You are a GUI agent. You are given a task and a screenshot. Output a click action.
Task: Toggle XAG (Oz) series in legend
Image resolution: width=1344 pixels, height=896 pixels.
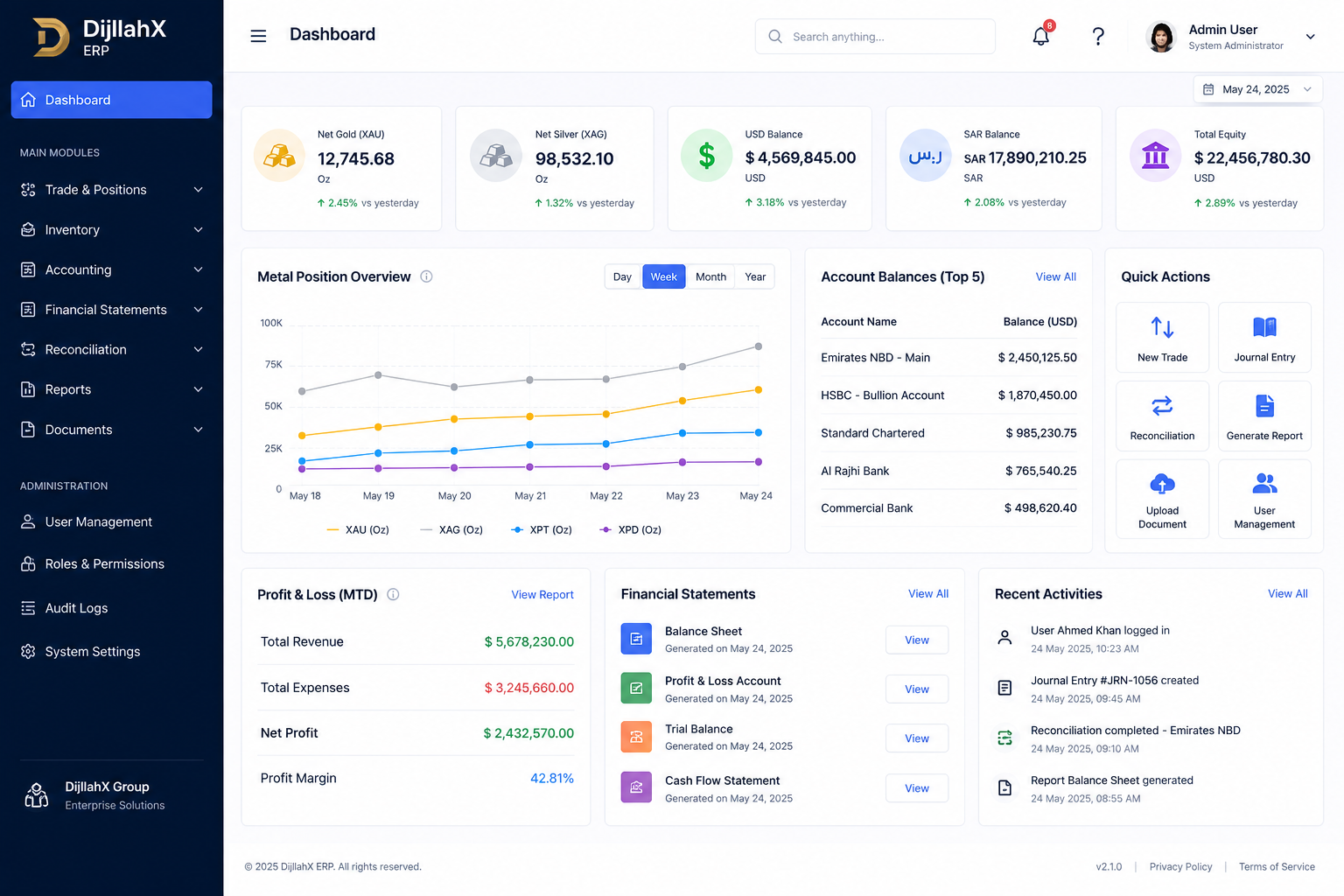pos(451,530)
